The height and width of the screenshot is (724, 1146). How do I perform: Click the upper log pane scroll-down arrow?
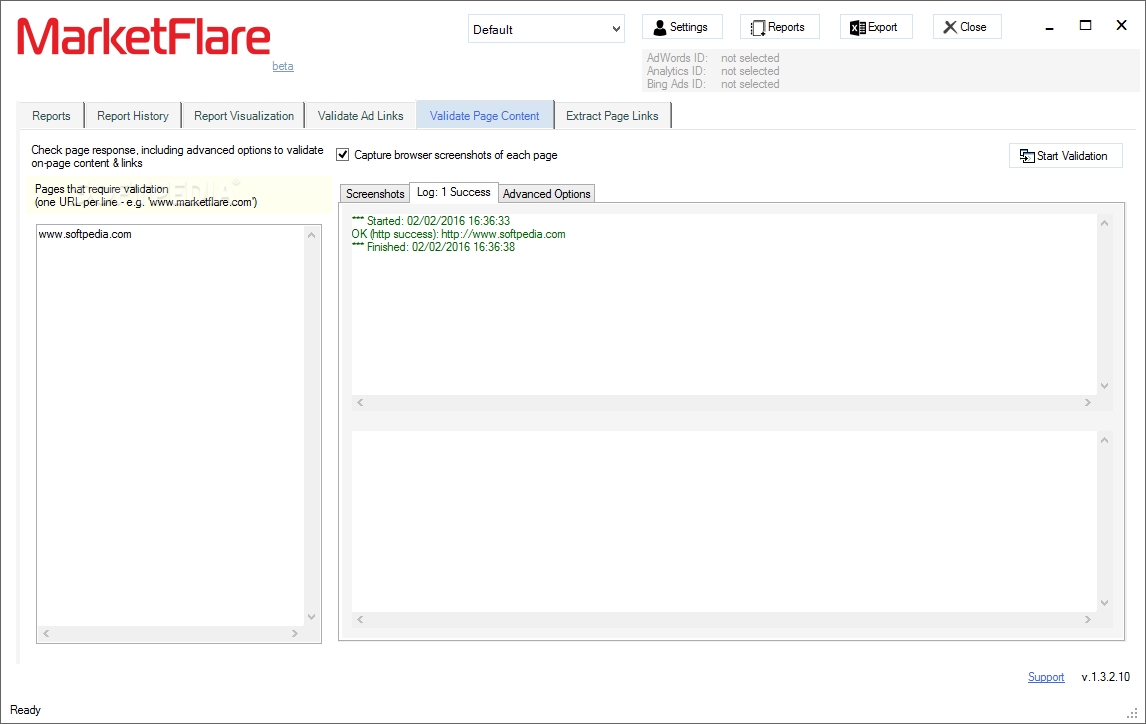click(x=1104, y=386)
